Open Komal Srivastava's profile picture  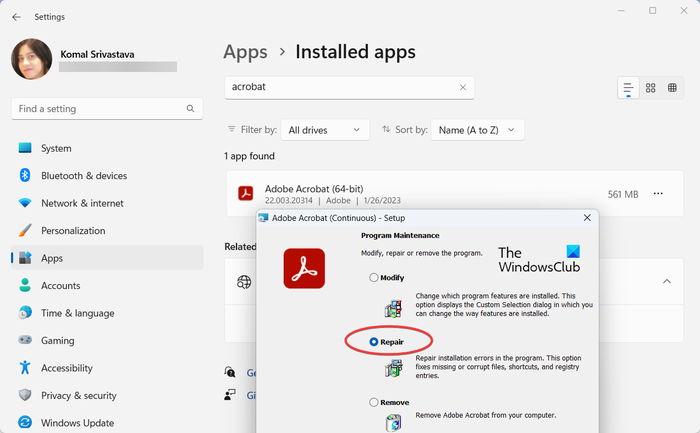pyautogui.click(x=31, y=59)
